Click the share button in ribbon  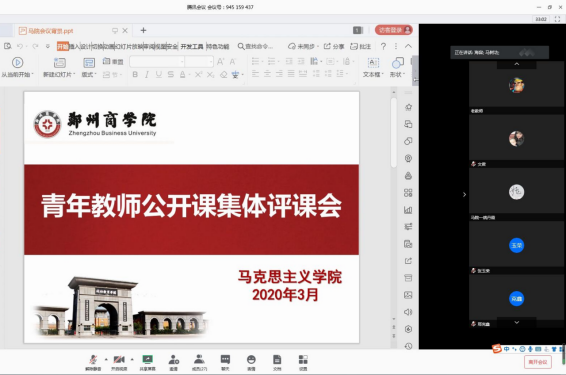[x=334, y=46]
